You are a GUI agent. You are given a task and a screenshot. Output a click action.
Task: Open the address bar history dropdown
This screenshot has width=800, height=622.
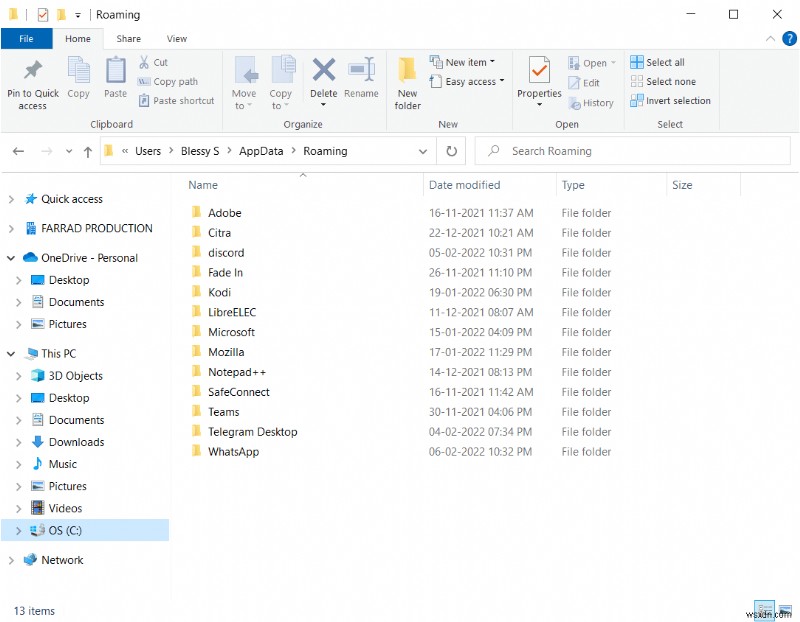click(422, 152)
